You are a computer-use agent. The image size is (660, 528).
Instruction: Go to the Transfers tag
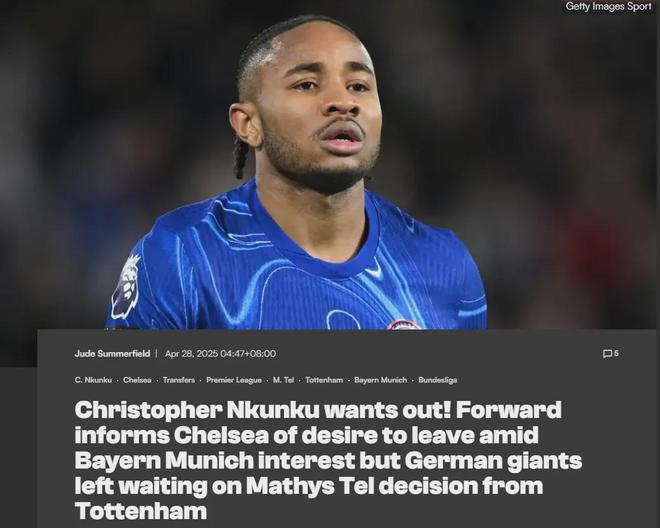178,380
